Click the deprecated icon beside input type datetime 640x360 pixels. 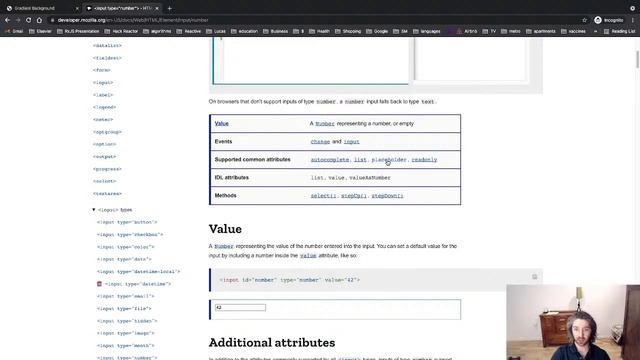[99, 284]
